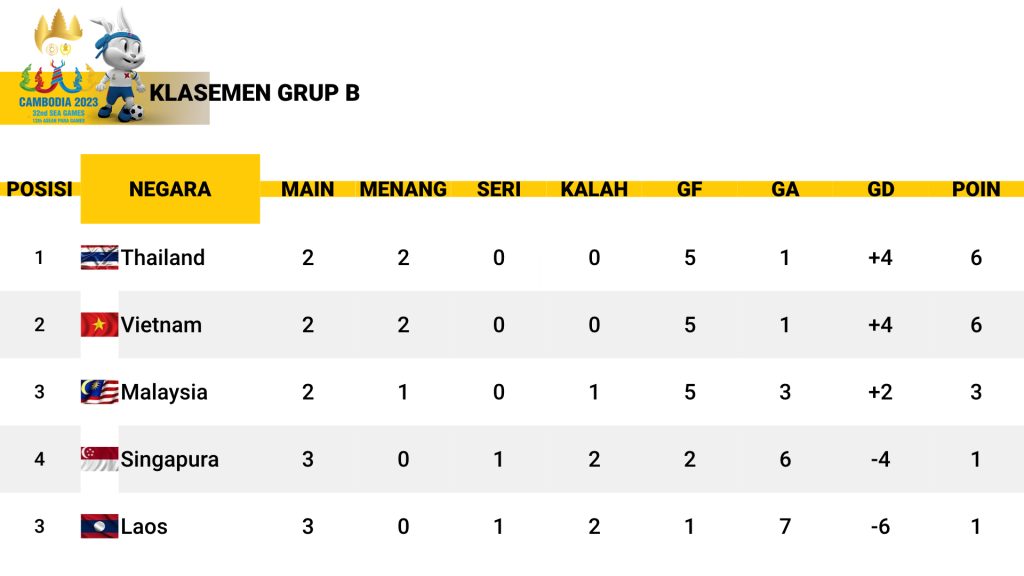
Task: Click Laos's -6 goal difference value
Action: (880, 526)
